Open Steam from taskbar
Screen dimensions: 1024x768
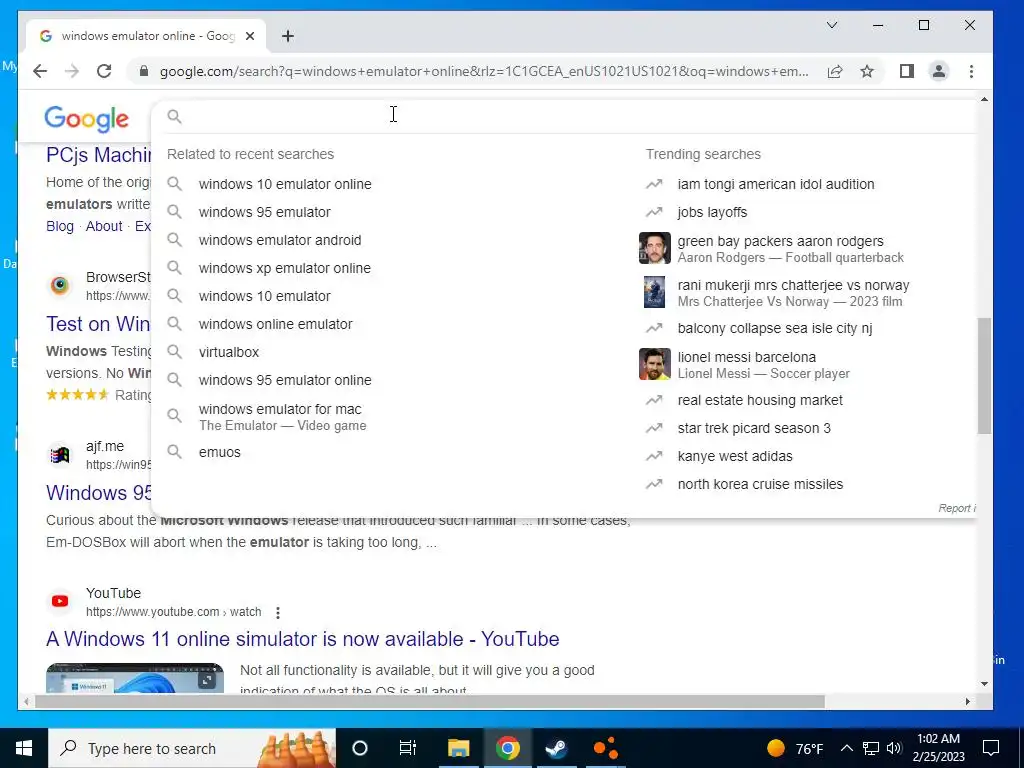(x=556, y=748)
